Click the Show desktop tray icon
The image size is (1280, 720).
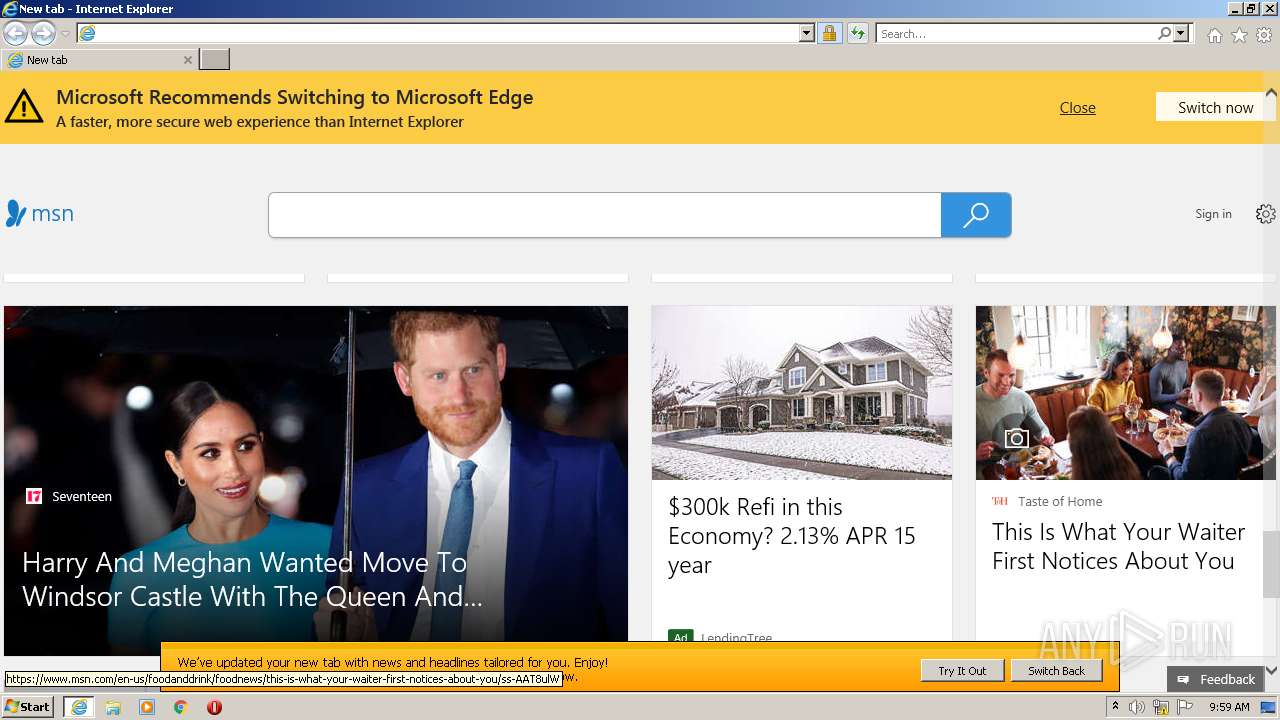tap(1268, 707)
